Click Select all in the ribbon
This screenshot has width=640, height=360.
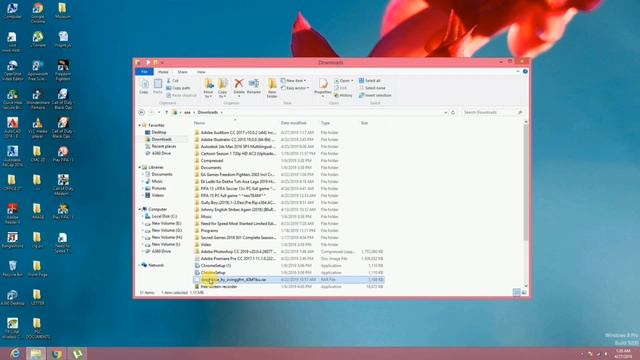[369, 81]
